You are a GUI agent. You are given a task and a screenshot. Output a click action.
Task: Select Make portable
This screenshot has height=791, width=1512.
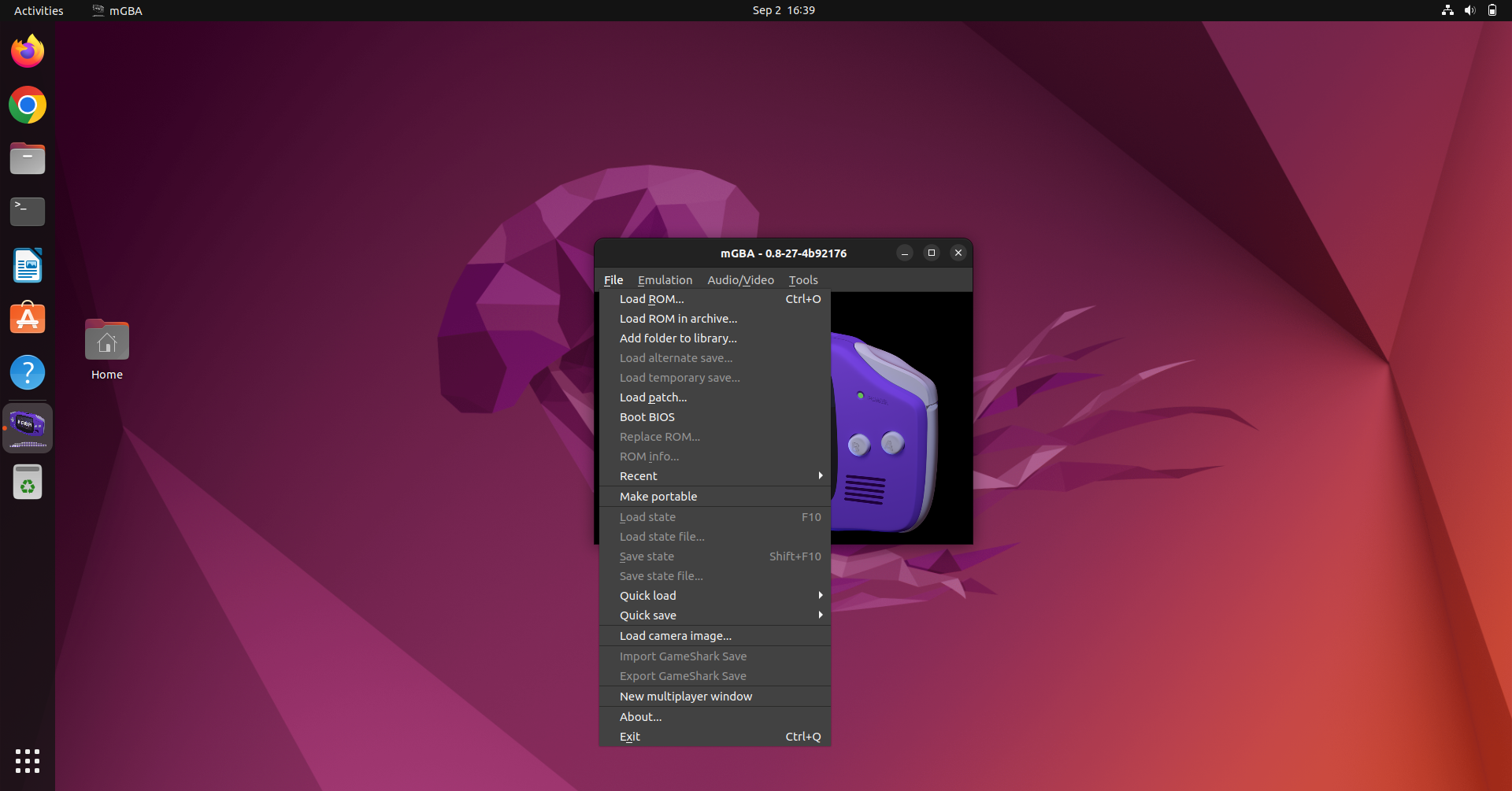(658, 497)
